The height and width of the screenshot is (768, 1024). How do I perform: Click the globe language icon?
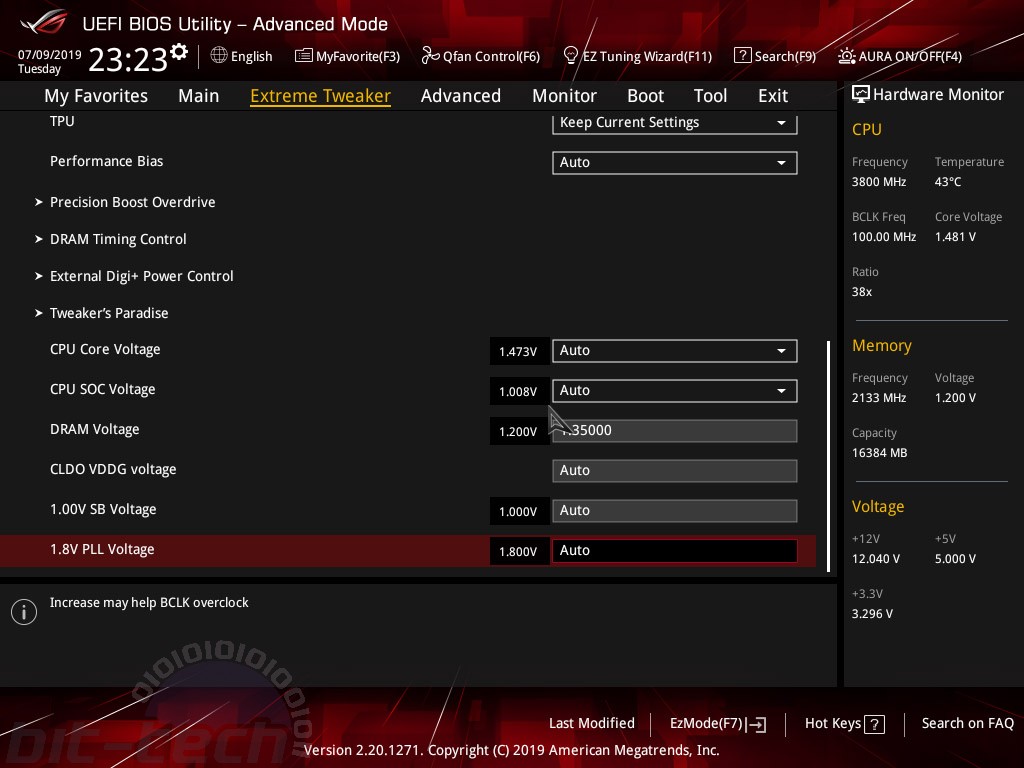click(x=219, y=56)
